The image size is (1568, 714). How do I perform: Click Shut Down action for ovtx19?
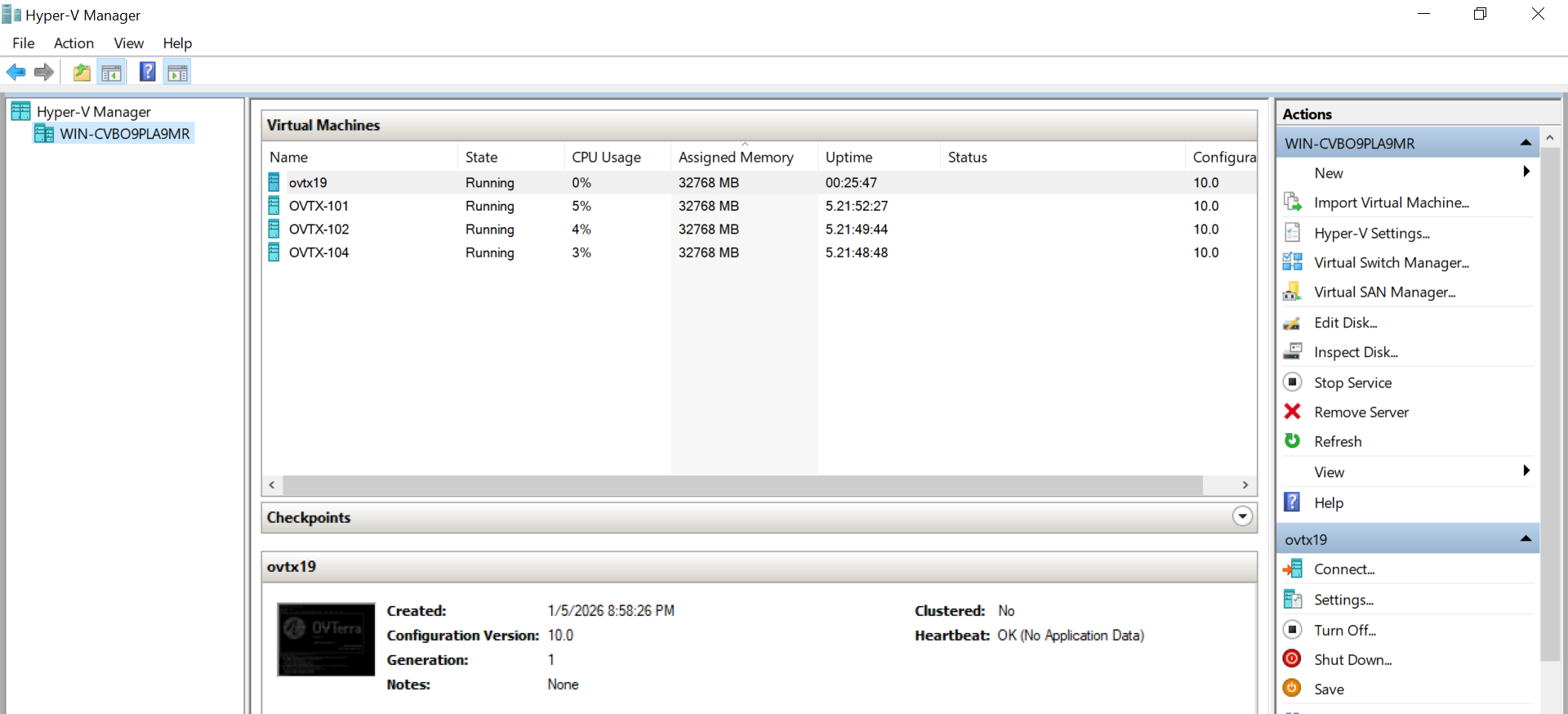(1353, 659)
